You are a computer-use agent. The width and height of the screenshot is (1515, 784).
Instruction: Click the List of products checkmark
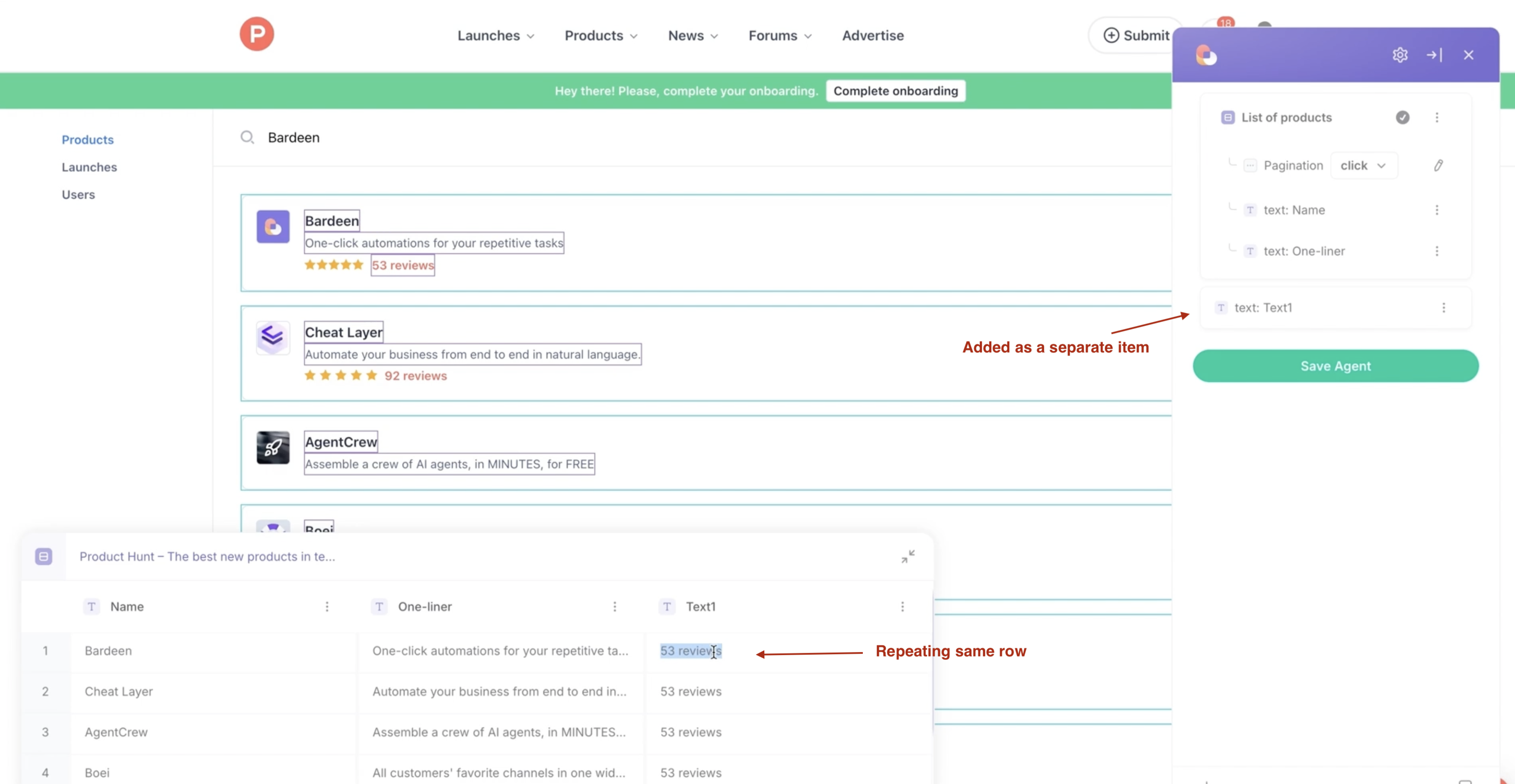pyautogui.click(x=1403, y=118)
